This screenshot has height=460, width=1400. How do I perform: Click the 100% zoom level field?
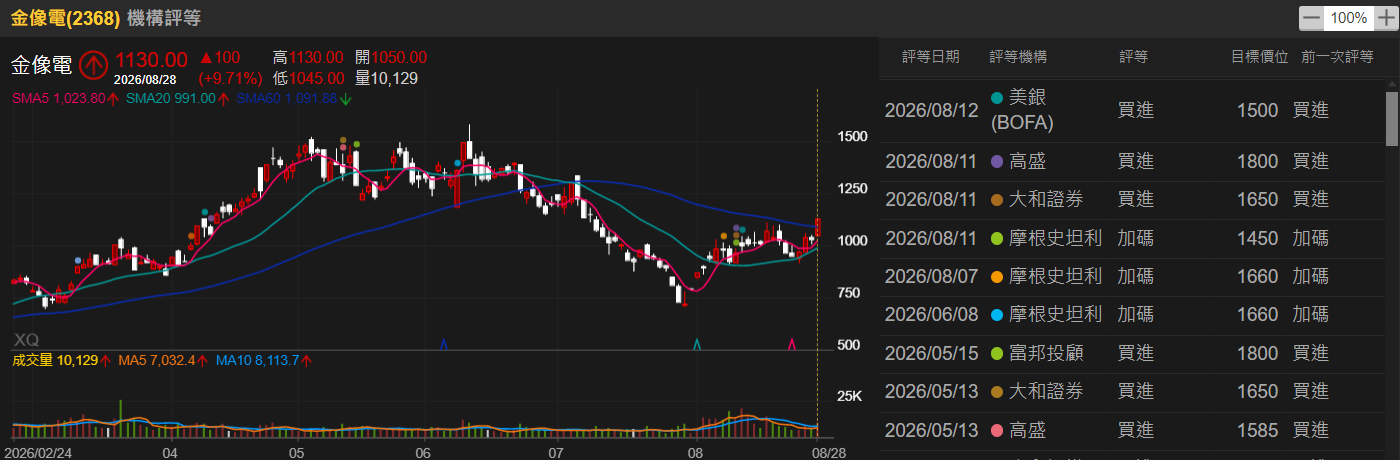point(1348,18)
